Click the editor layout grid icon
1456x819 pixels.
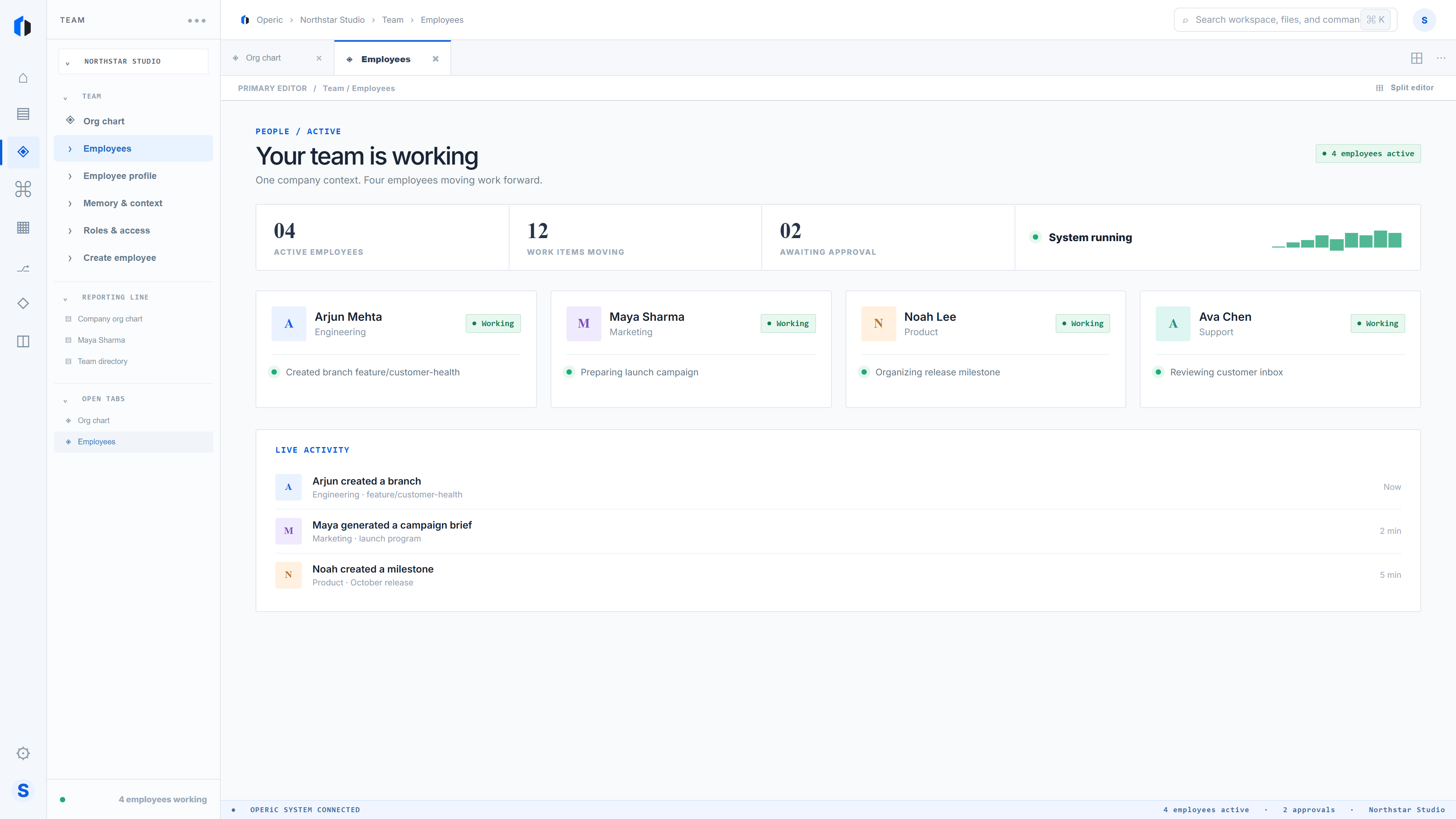click(1417, 58)
